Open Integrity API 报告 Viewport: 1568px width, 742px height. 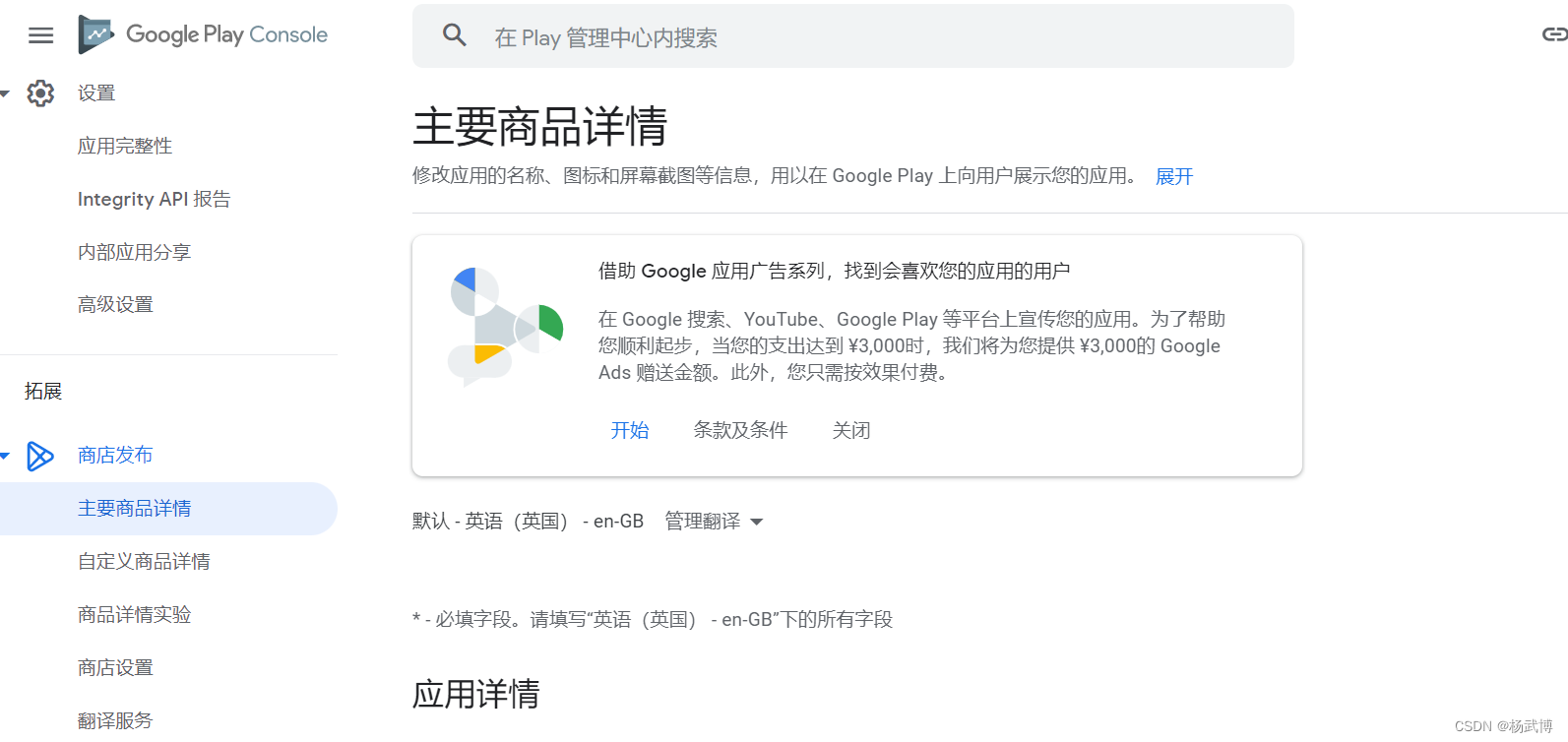pyautogui.click(x=155, y=199)
